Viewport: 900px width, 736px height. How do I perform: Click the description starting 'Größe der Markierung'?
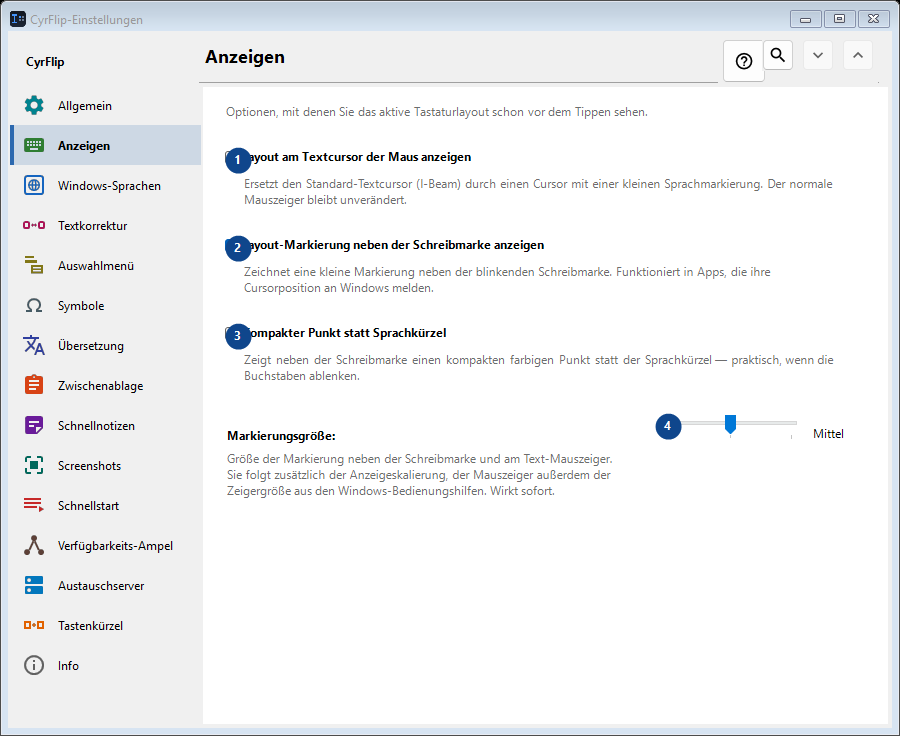pyautogui.click(x=420, y=475)
